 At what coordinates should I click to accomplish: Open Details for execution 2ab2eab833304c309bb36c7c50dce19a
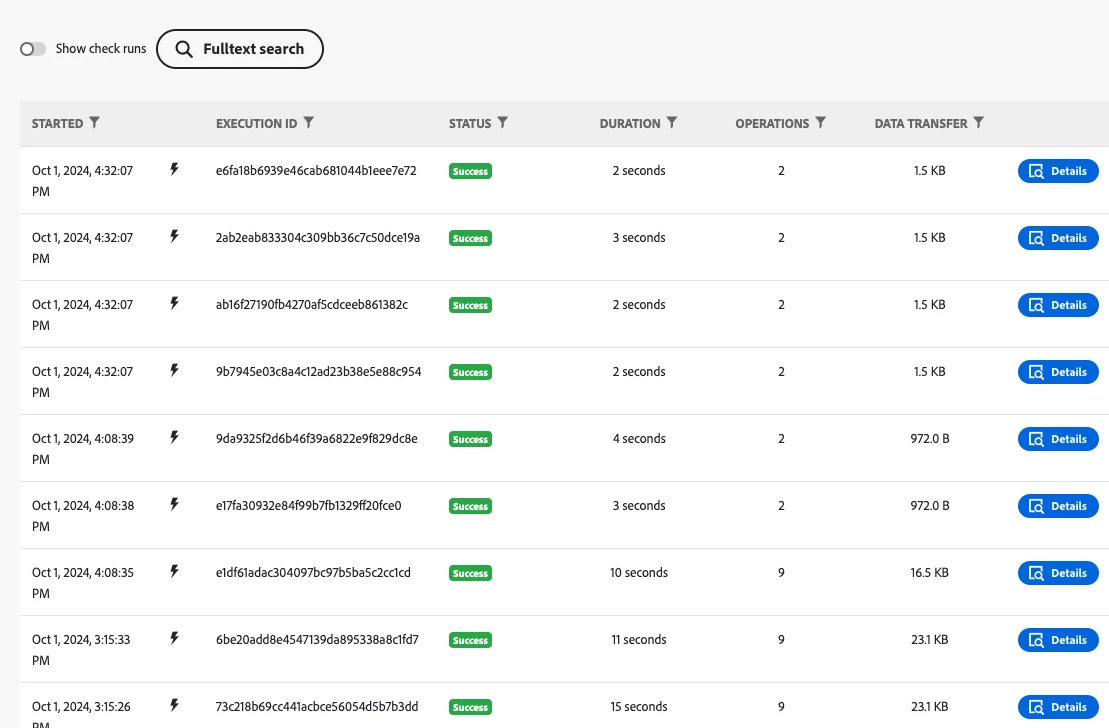point(1058,238)
